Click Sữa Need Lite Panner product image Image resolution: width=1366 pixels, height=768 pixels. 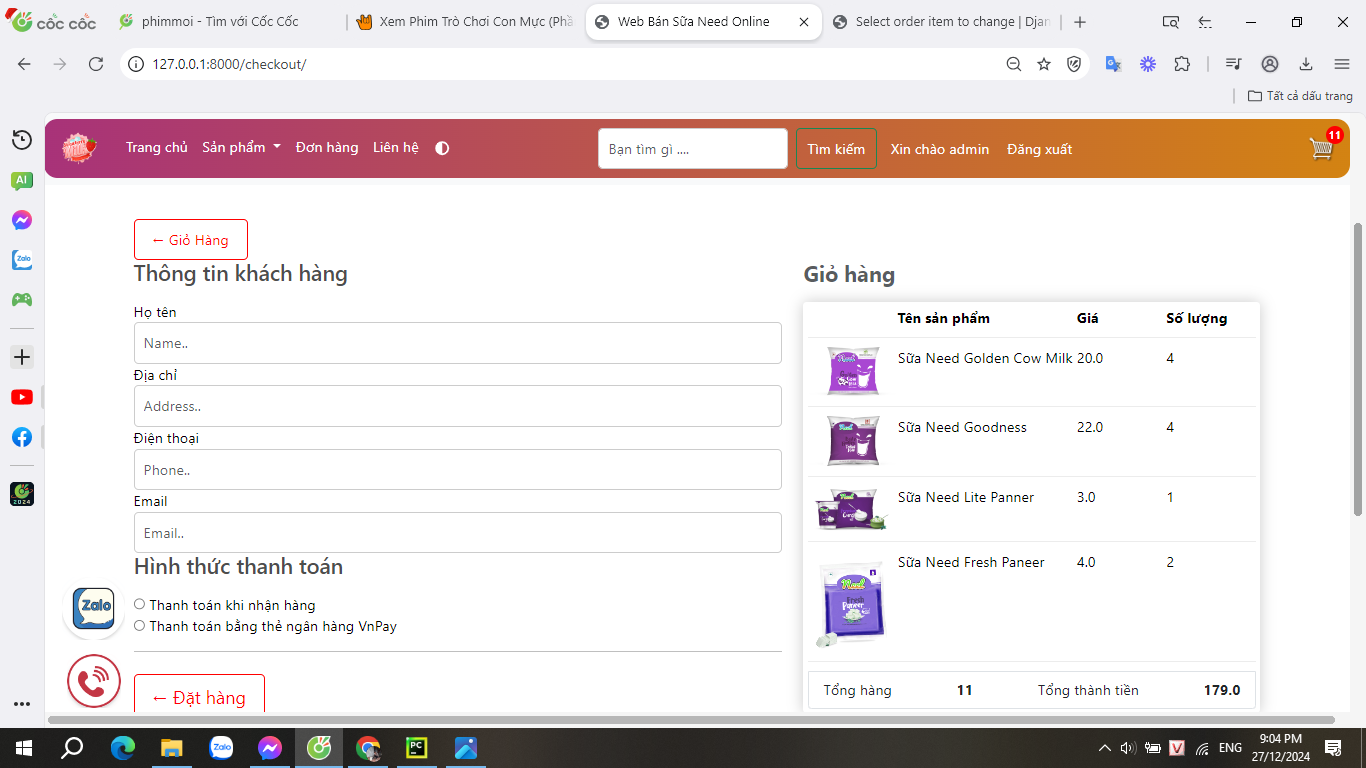[x=851, y=508]
